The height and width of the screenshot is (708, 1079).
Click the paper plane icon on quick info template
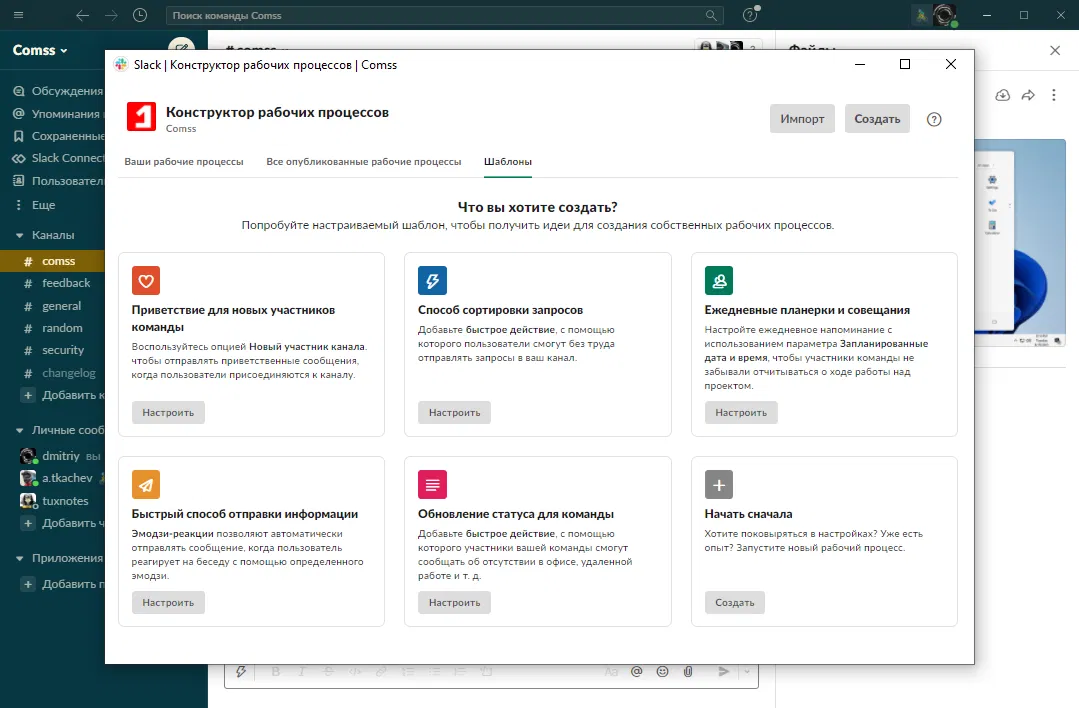pyautogui.click(x=146, y=484)
